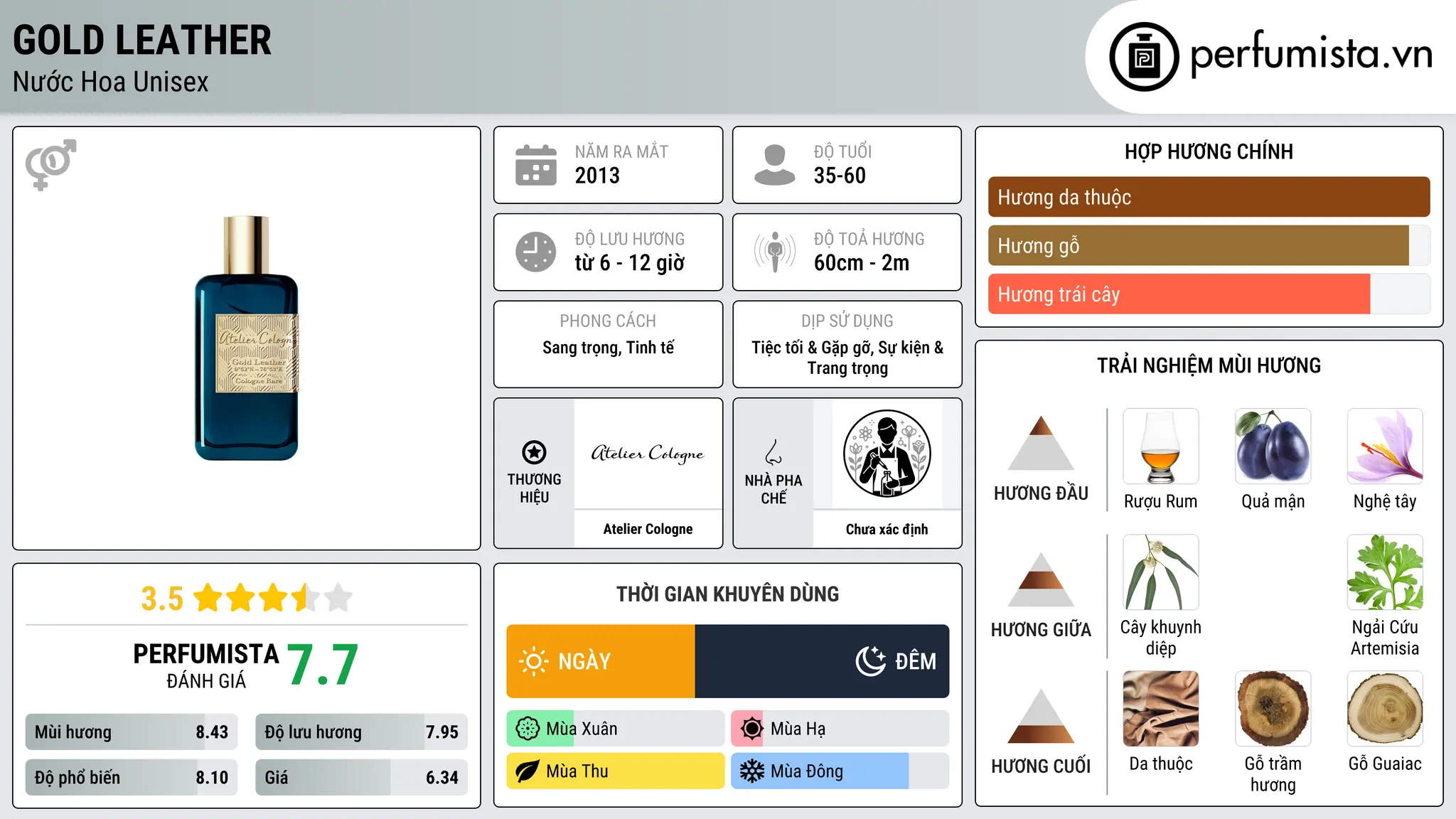The height and width of the screenshot is (819, 1456).
Task: Click the dark navy ĐÊM segment
Action: [822, 661]
